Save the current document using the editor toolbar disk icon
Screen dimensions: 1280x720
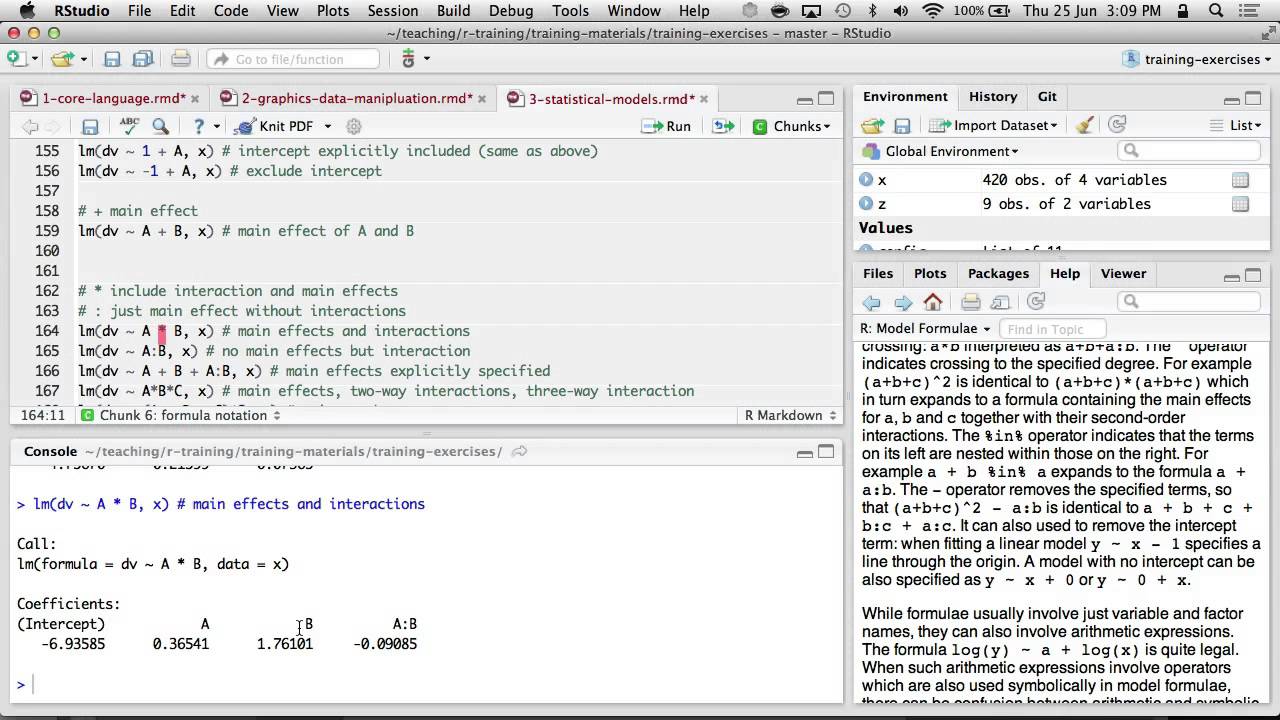[x=90, y=127]
